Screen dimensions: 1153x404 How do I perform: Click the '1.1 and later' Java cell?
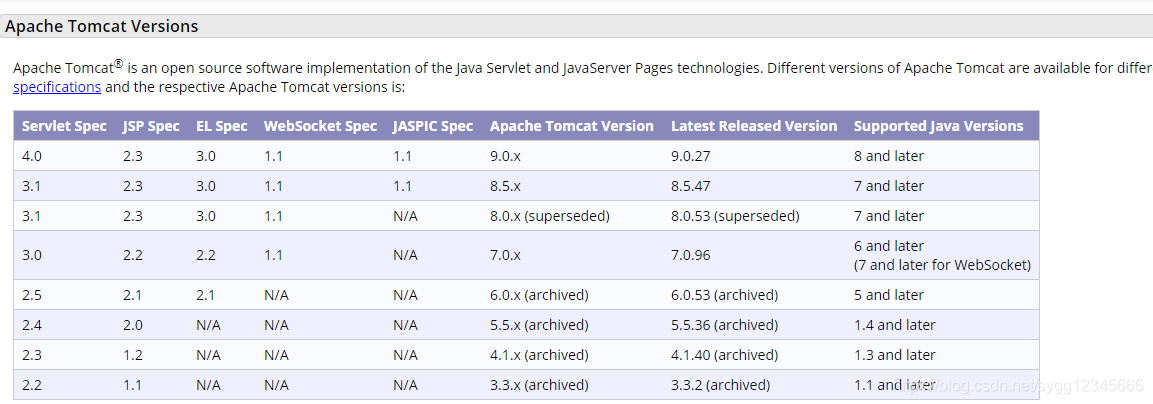[894, 385]
